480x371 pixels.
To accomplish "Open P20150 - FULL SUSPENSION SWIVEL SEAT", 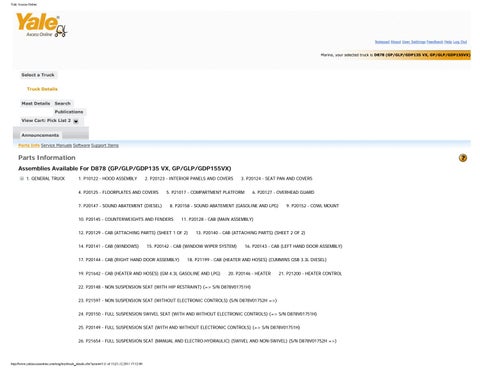I will (x=197, y=314).
